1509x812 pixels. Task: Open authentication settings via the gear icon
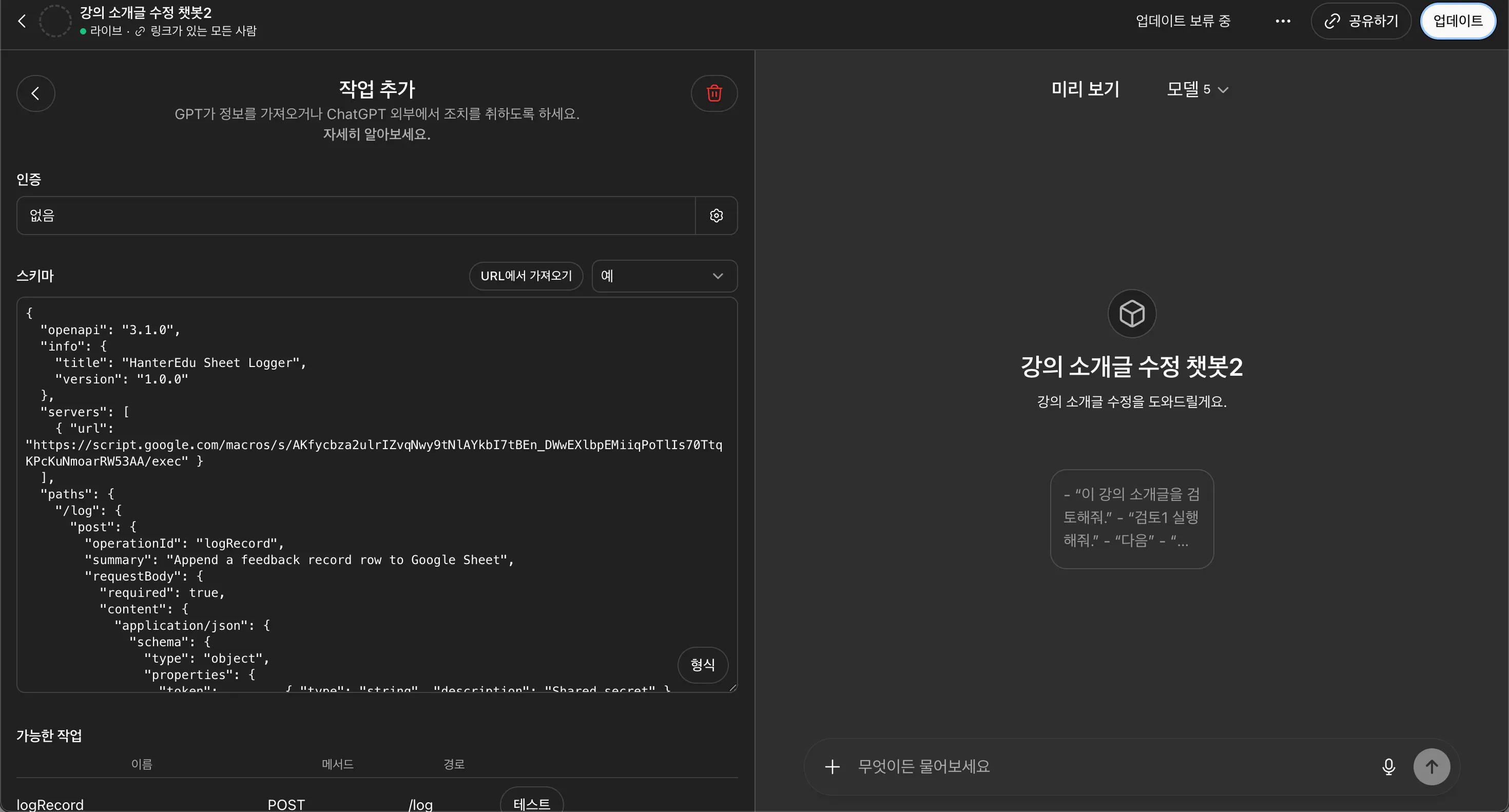716,216
